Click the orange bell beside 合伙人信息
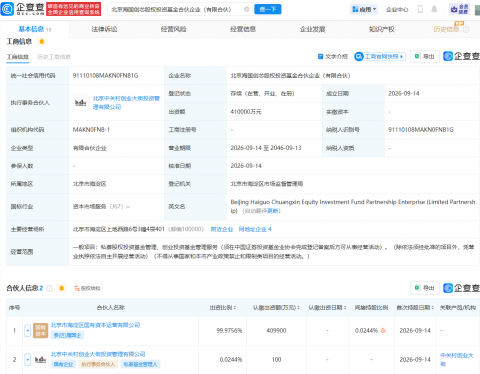 (62, 288)
